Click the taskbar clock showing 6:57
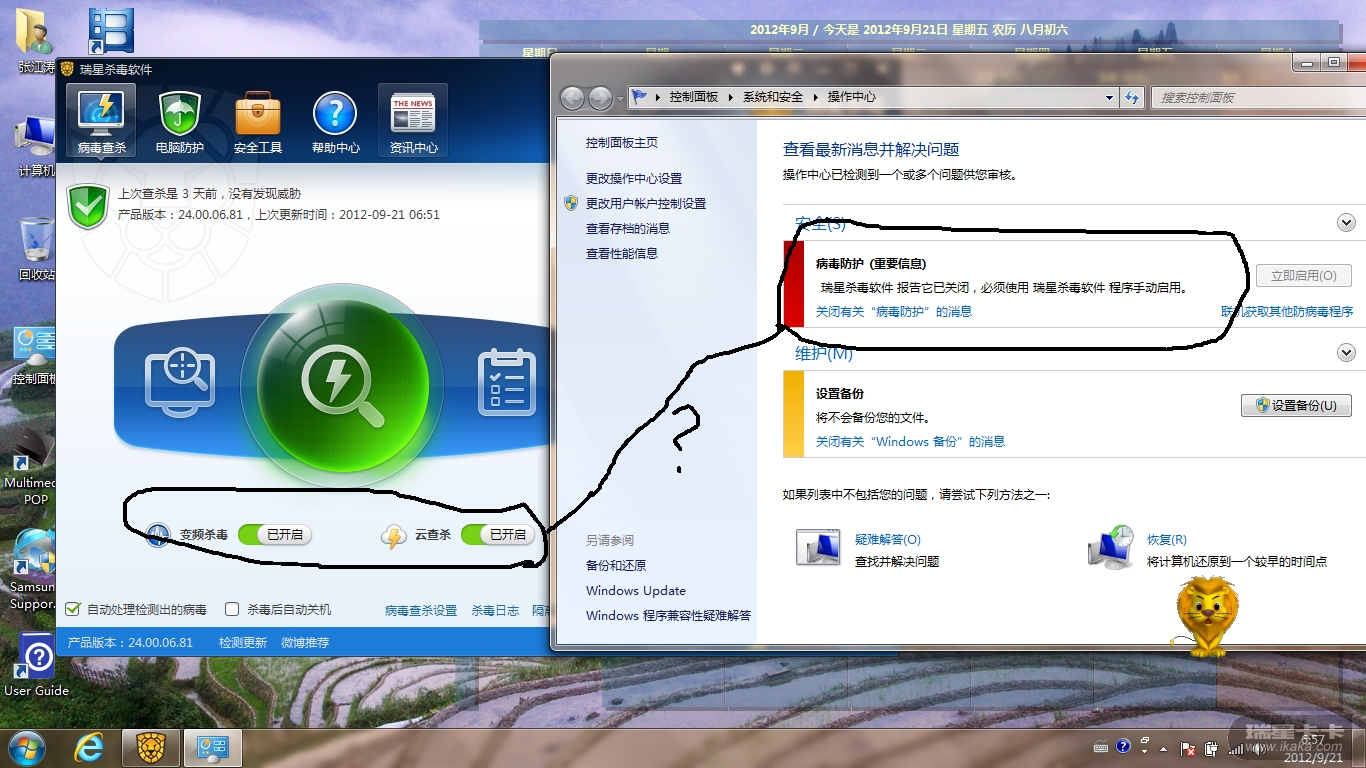This screenshot has height=768, width=1366. pos(1311,748)
